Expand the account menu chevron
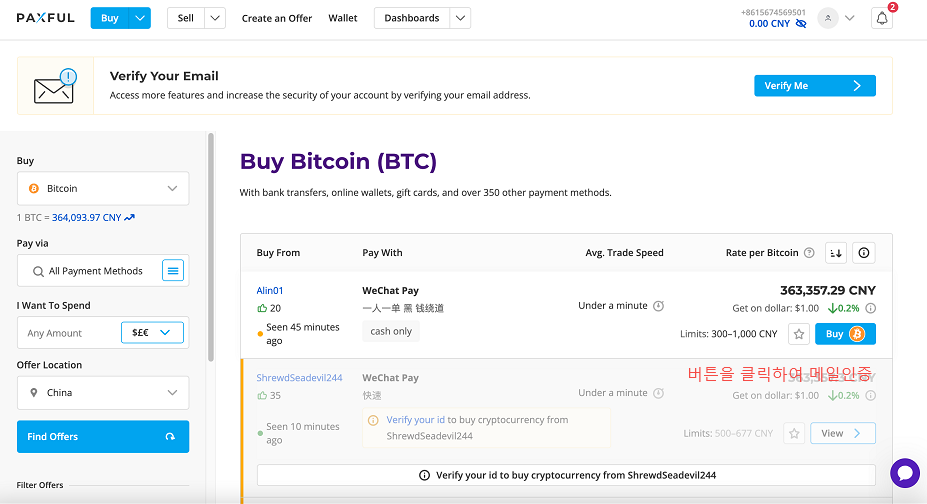 [850, 18]
